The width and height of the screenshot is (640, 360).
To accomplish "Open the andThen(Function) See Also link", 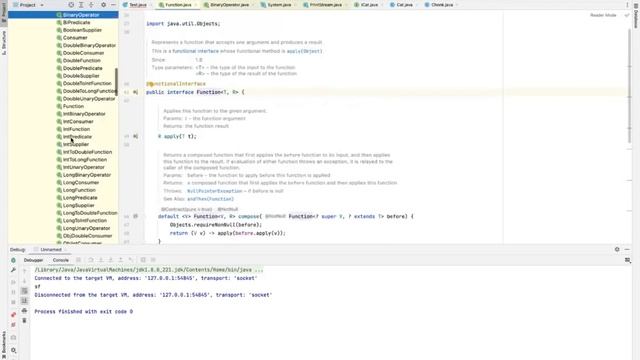I will tap(210, 199).
